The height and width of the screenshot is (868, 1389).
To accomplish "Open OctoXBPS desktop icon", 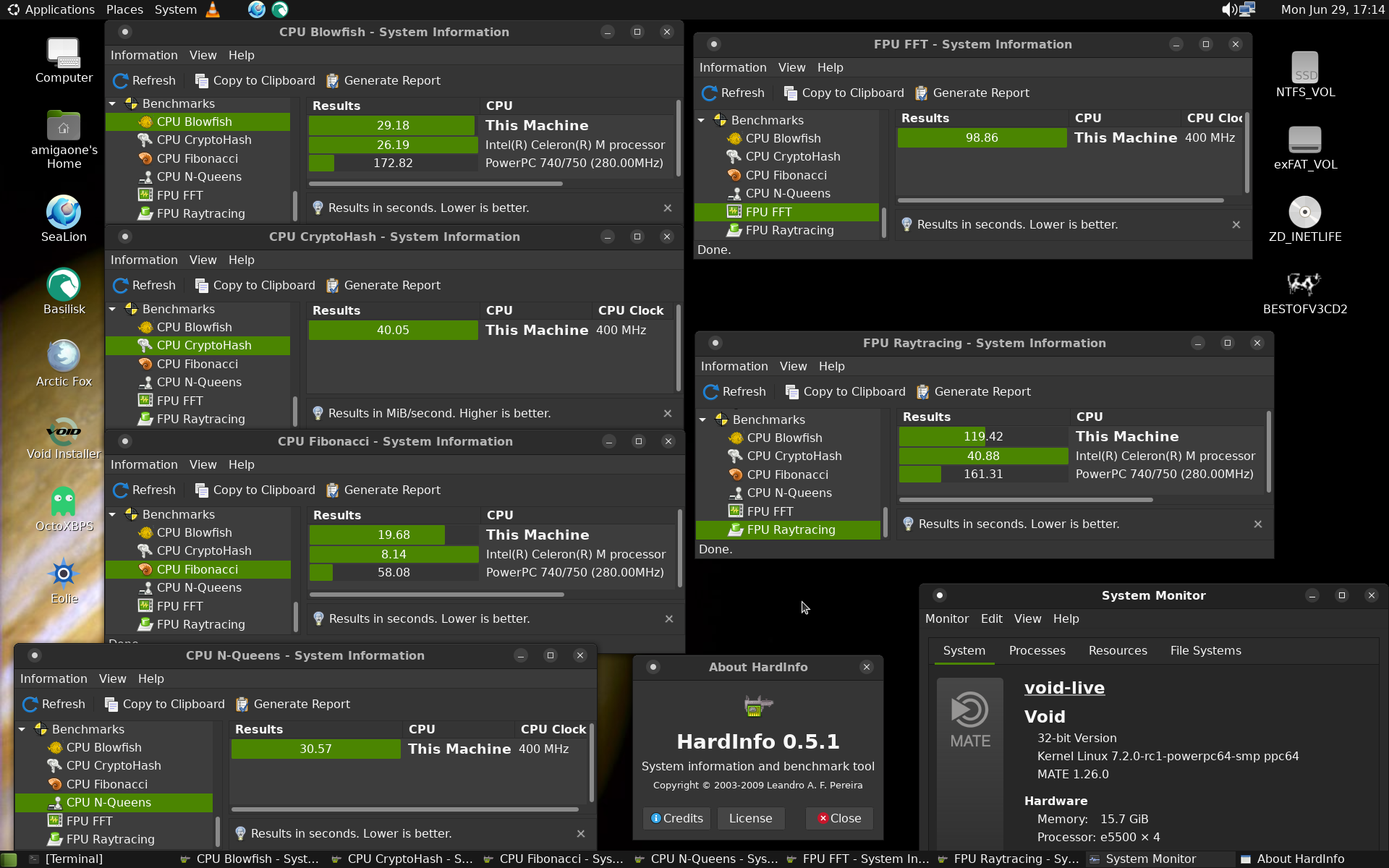I will (64, 510).
